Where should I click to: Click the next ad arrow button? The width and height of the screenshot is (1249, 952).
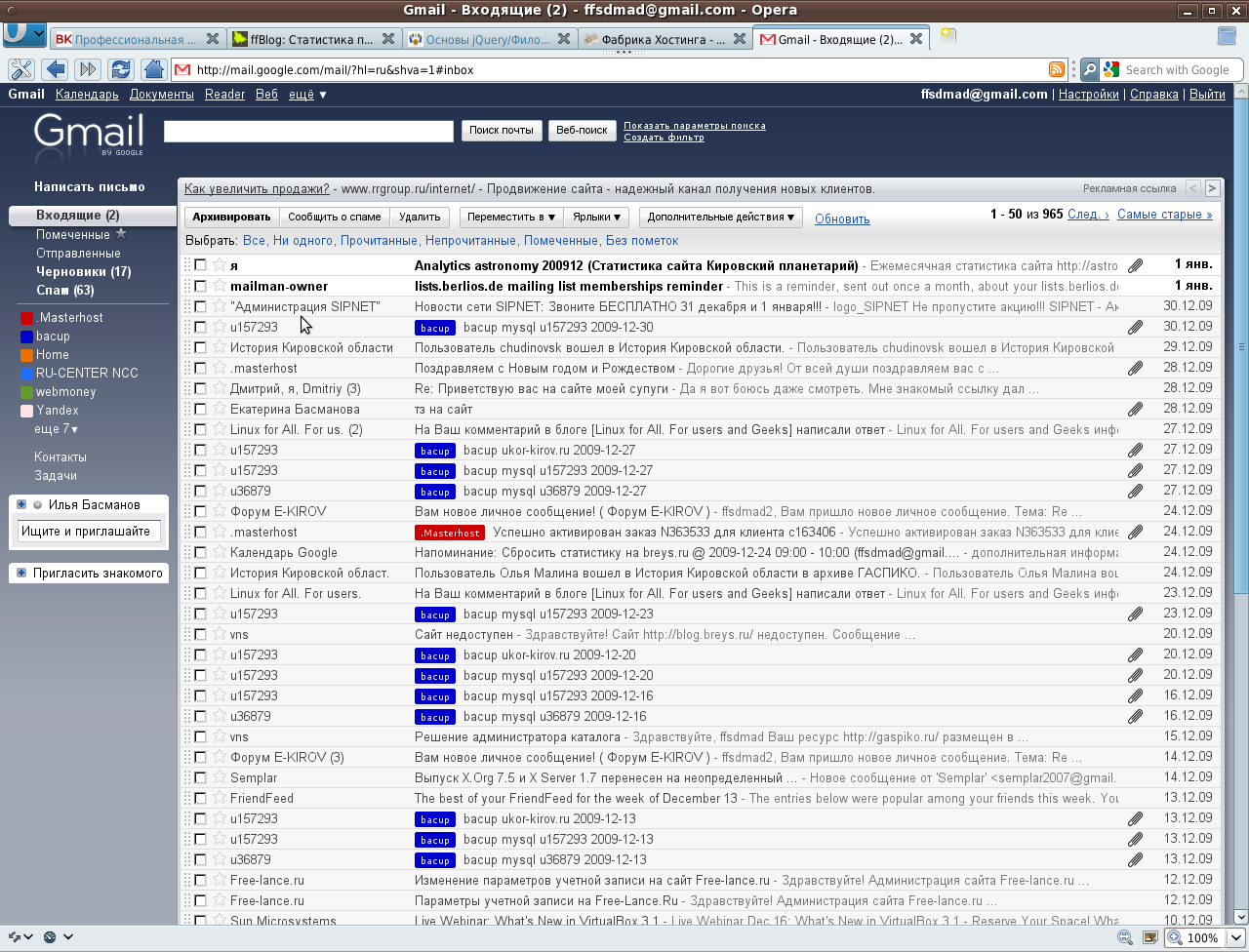pos(1212,188)
